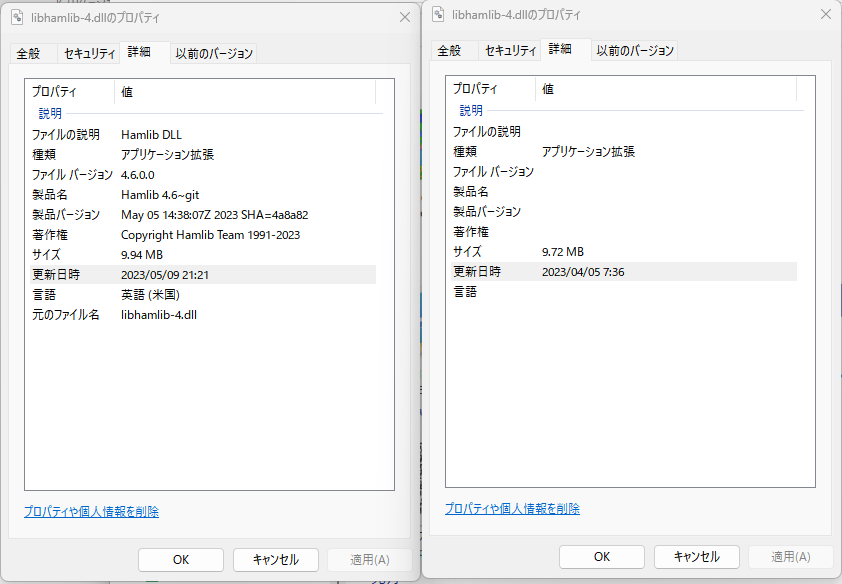The height and width of the screenshot is (584, 842).
Task: Click OK button in left window
Action: 181,560
